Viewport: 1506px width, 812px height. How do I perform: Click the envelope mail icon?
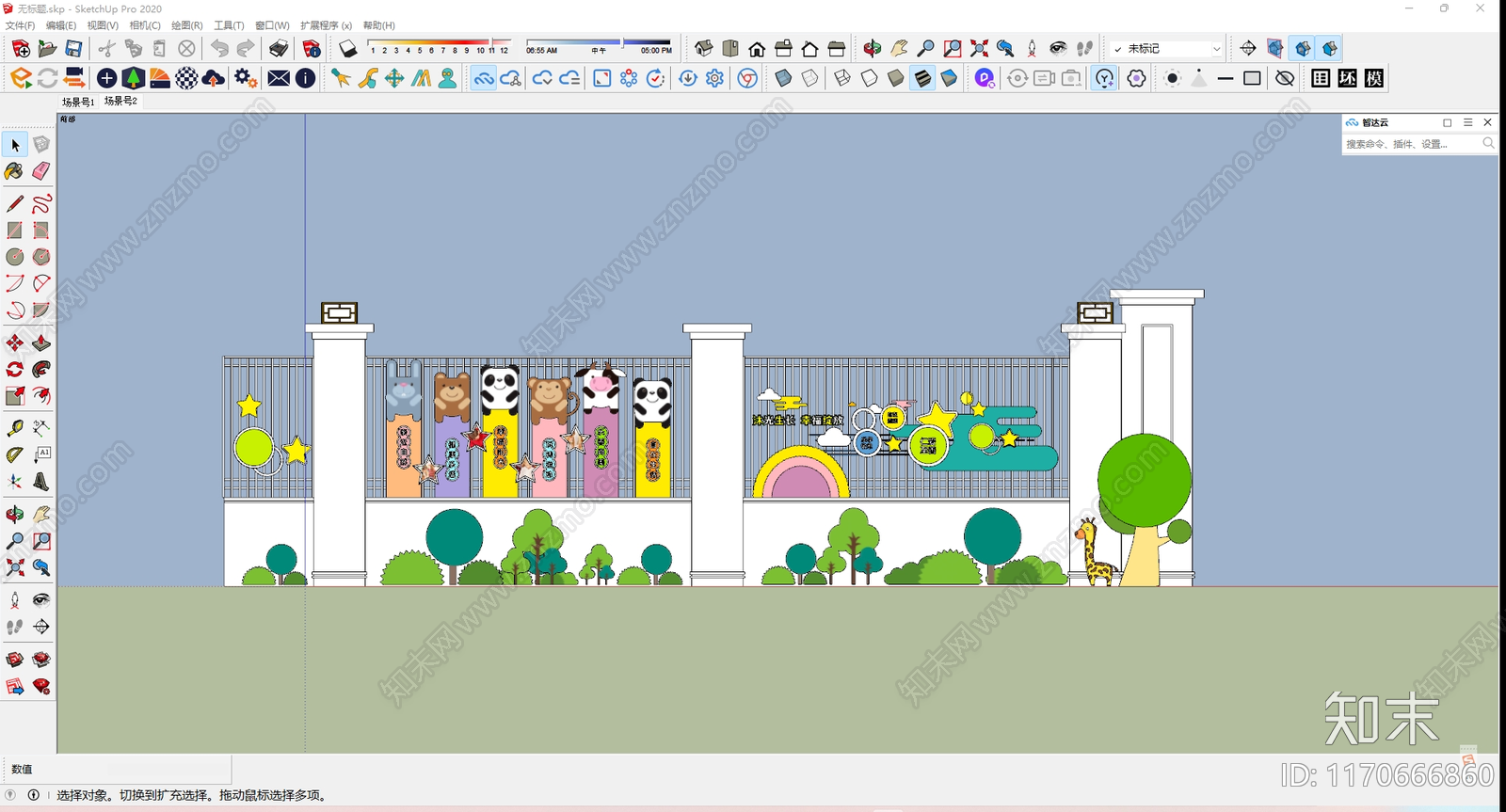point(279,78)
